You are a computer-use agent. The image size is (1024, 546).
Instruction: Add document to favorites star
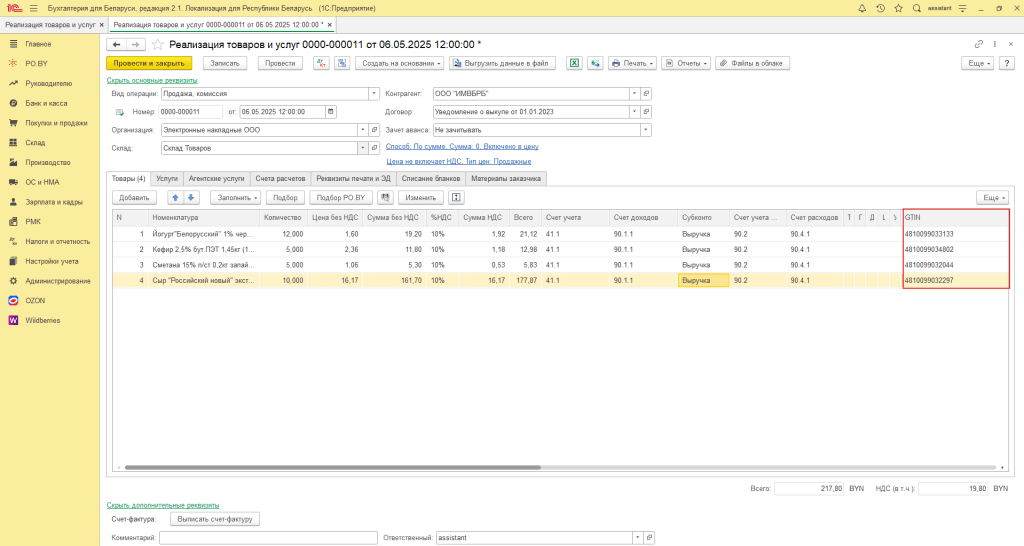pyautogui.click(x=157, y=44)
